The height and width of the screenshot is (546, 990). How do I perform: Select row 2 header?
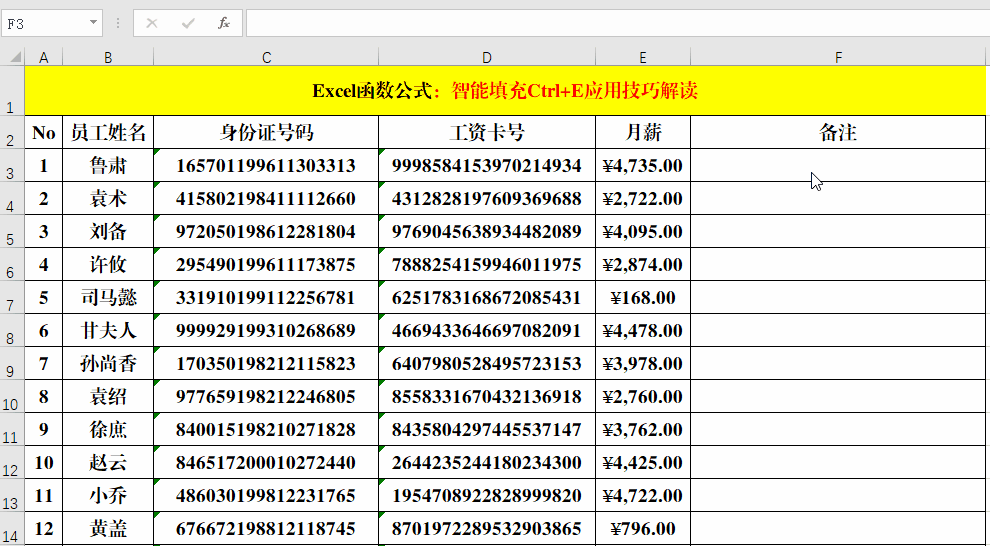(x=12, y=132)
